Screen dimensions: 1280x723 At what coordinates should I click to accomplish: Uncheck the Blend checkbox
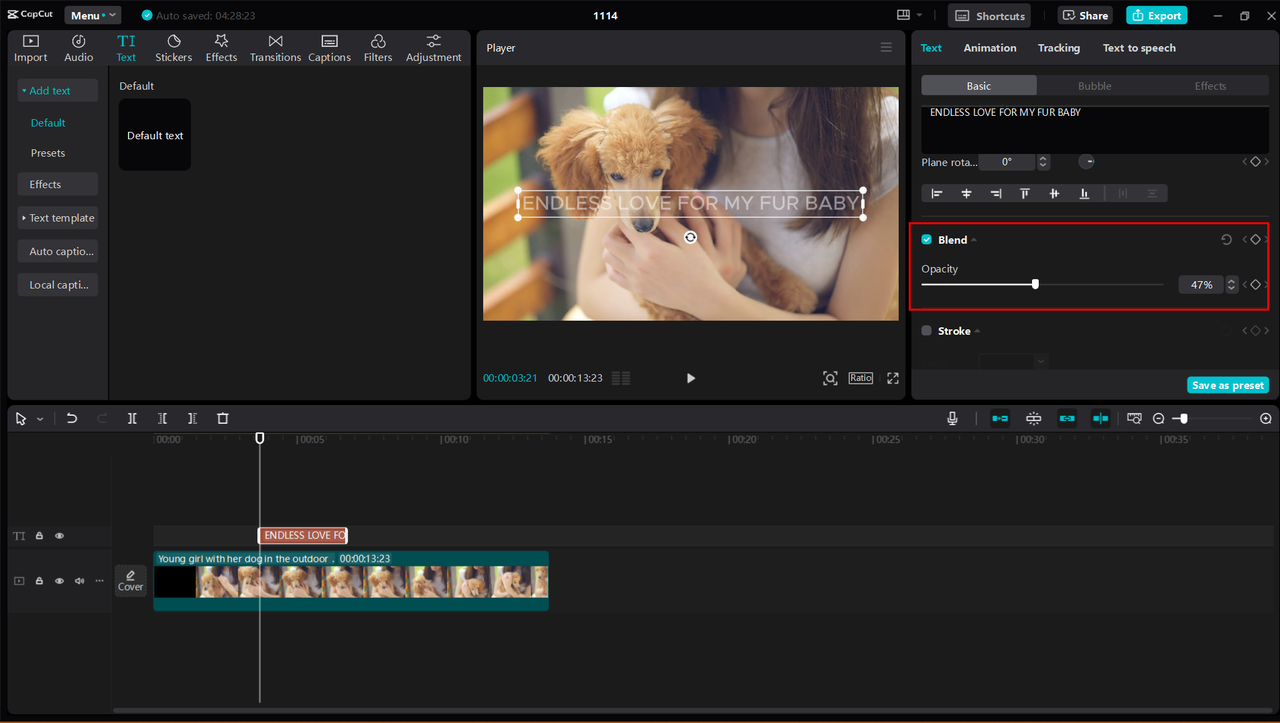[926, 240]
